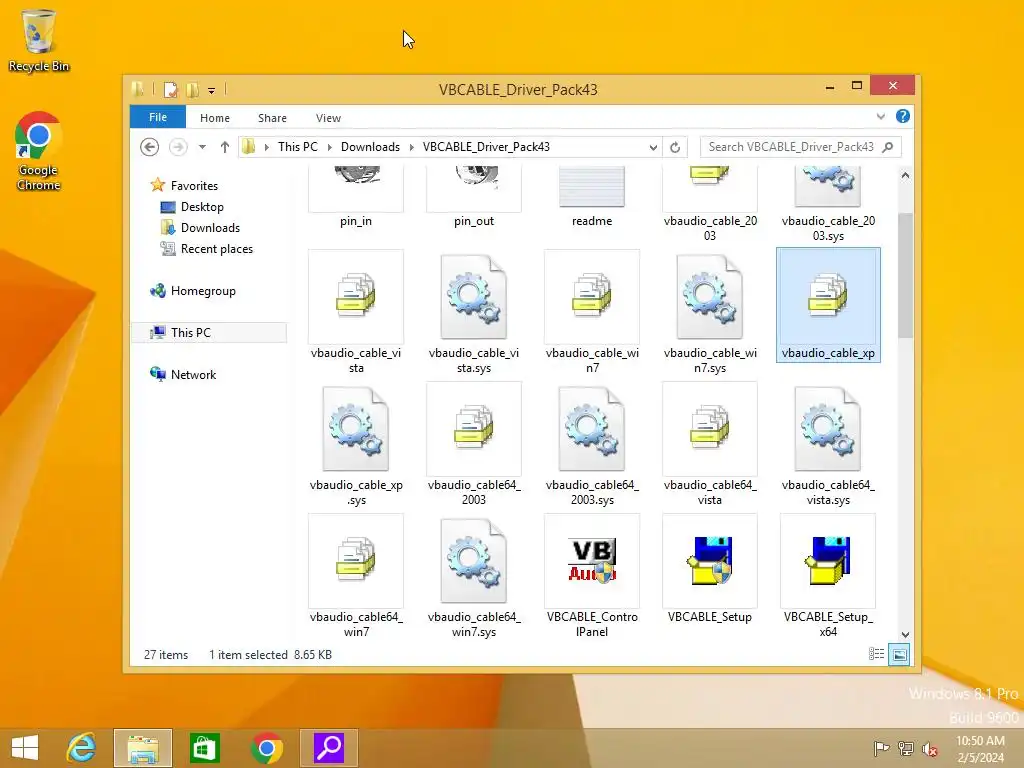The height and width of the screenshot is (768, 1024).
Task: Select vbaudio_cable_win7 setup information file
Action: pos(592,312)
